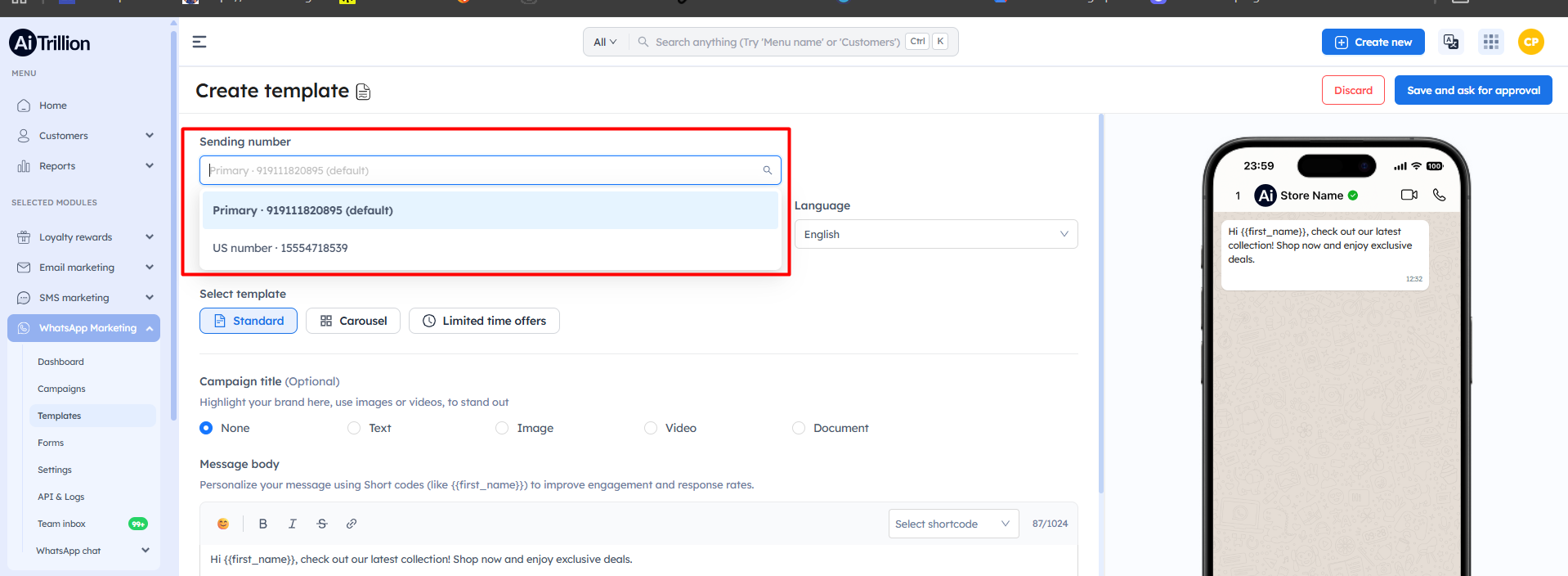Image resolution: width=1568 pixels, height=576 pixels.
Task: Toggle strikethrough formatting in message body
Action: coord(322,524)
